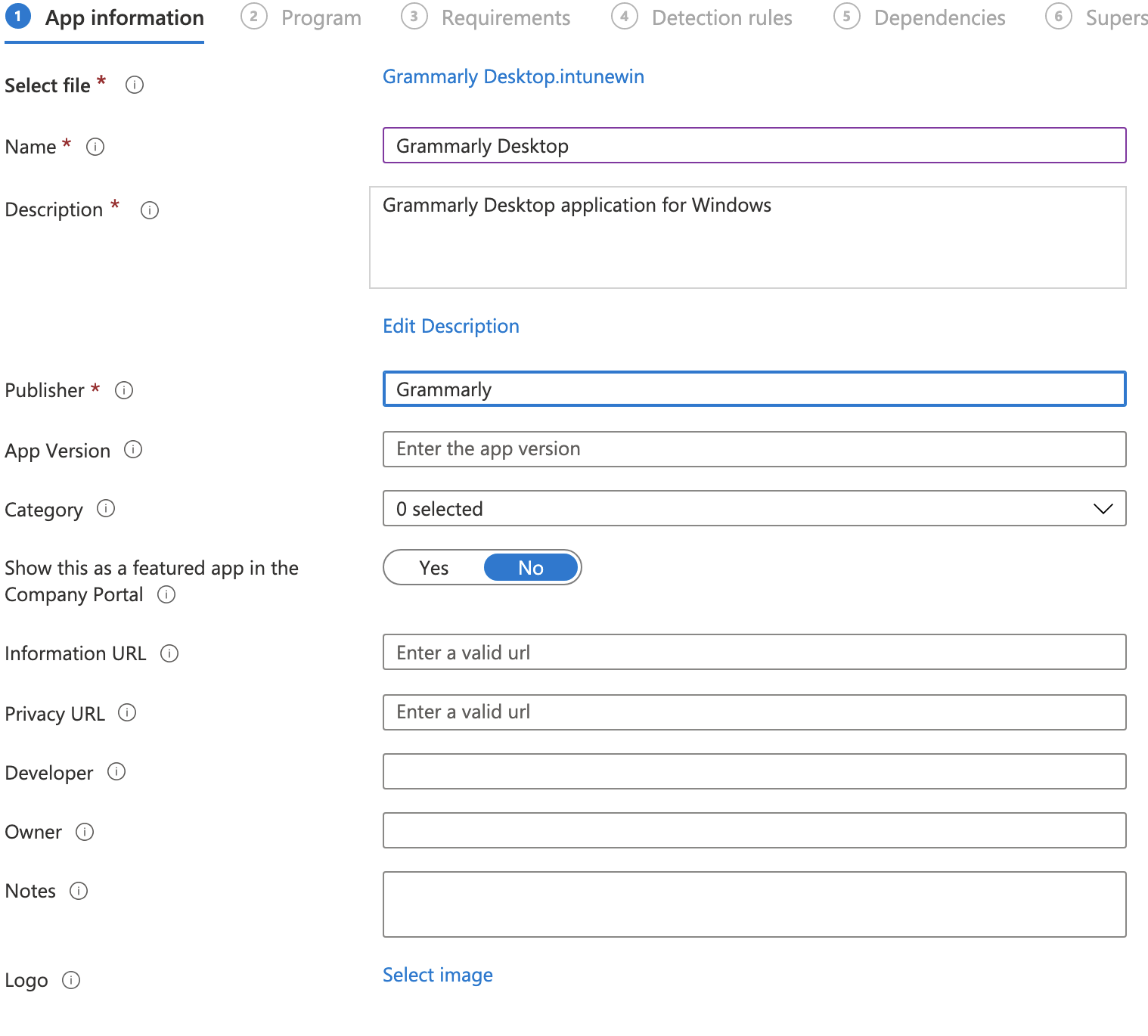This screenshot has height=1036, width=1148.
Task: Set featured app toggle to No
Action: 531,568
